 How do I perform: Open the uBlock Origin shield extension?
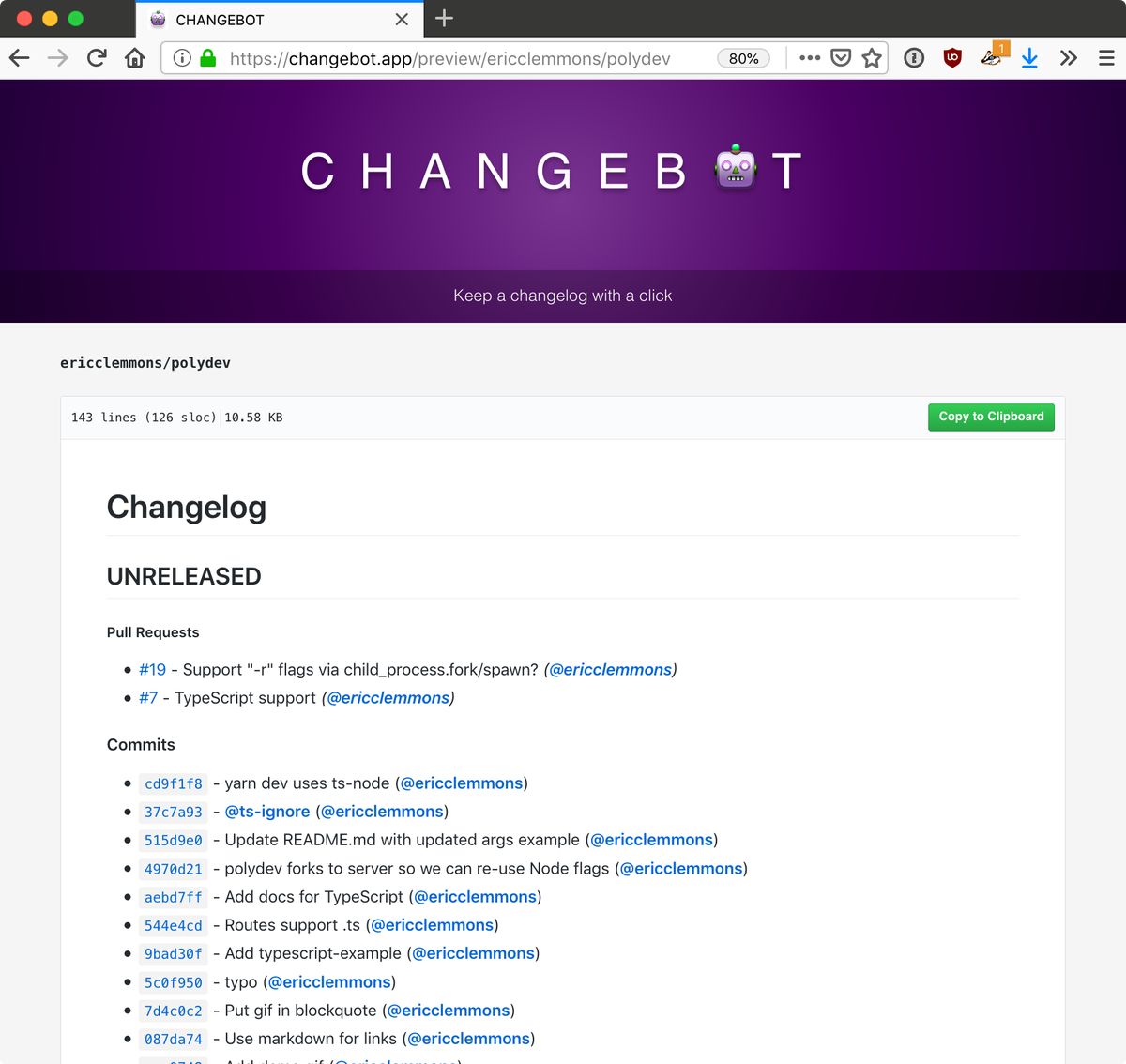952,58
